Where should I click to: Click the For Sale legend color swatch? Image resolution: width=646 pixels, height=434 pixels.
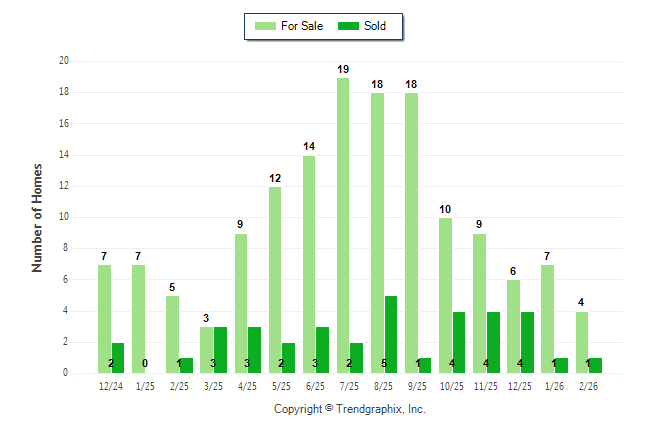(x=266, y=26)
